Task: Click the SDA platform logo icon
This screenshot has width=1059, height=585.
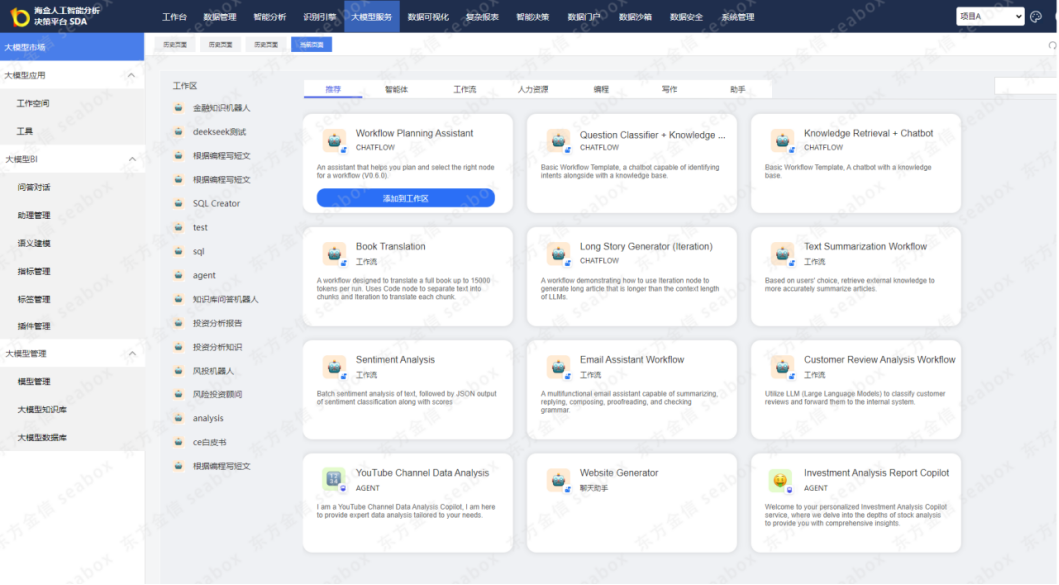Action: pyautogui.click(x=20, y=17)
